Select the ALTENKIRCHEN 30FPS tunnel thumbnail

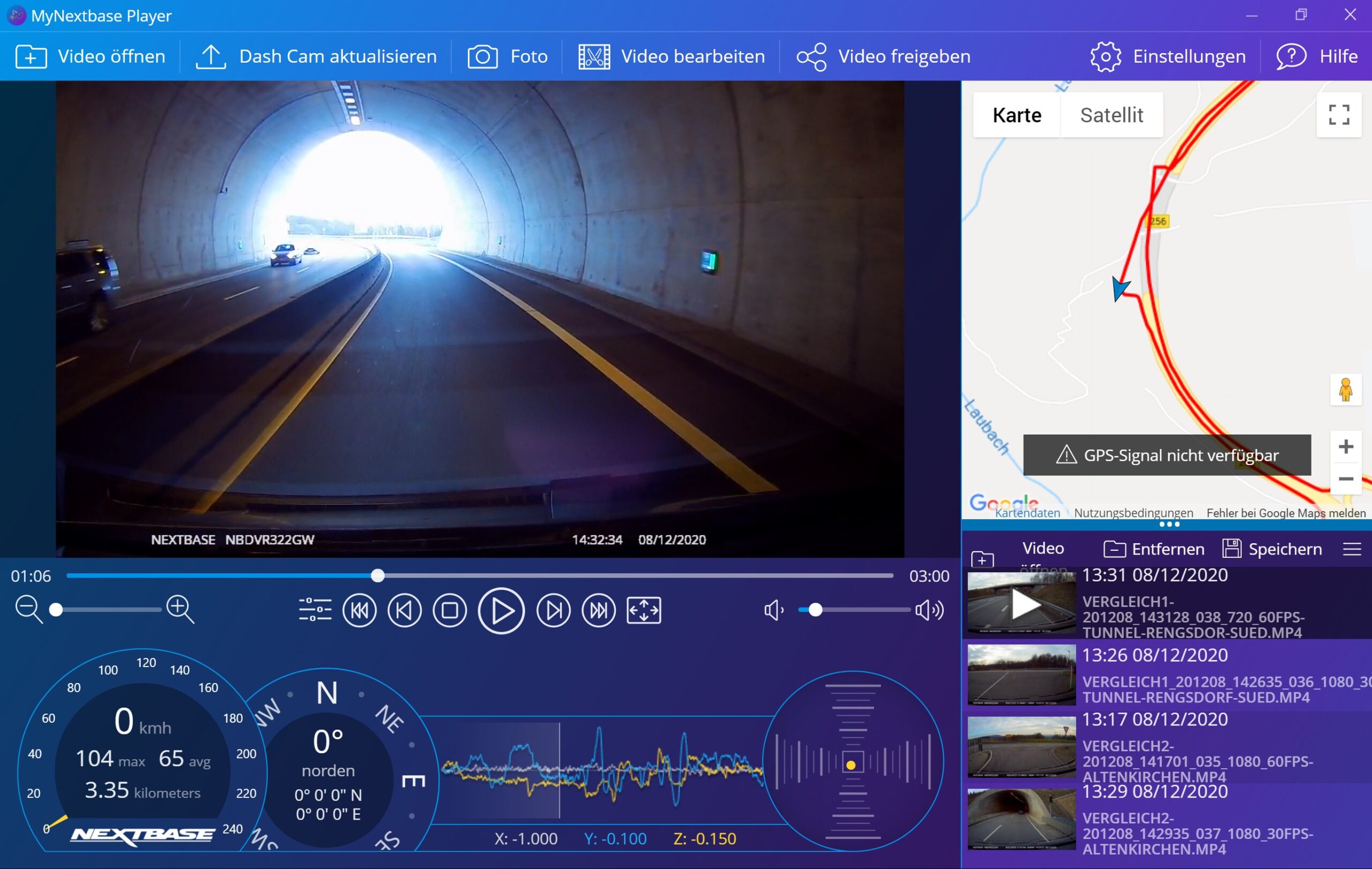(x=1021, y=820)
